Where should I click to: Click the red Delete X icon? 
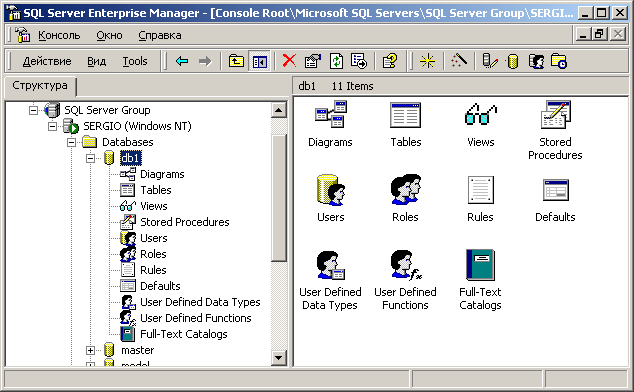click(289, 61)
